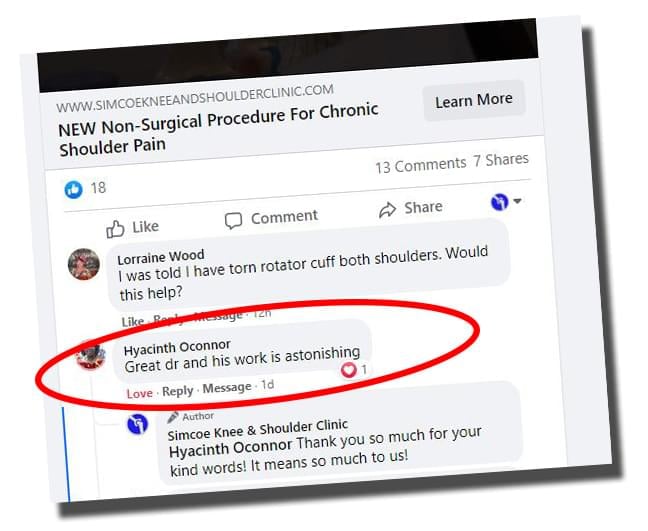Click Love under Hyacinth's comment
Image resolution: width=648 pixels, height=531 pixels.
140,393
